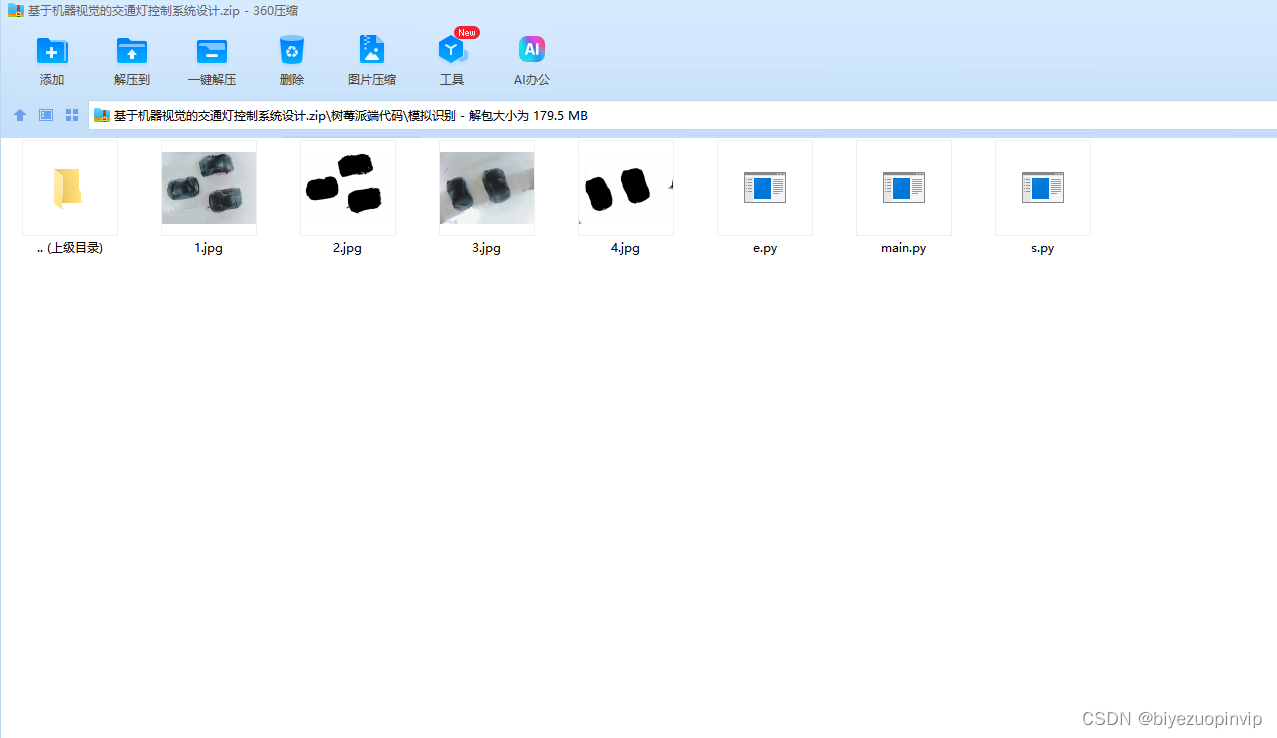
Task: Click the archive path address field
Action: 683,115
